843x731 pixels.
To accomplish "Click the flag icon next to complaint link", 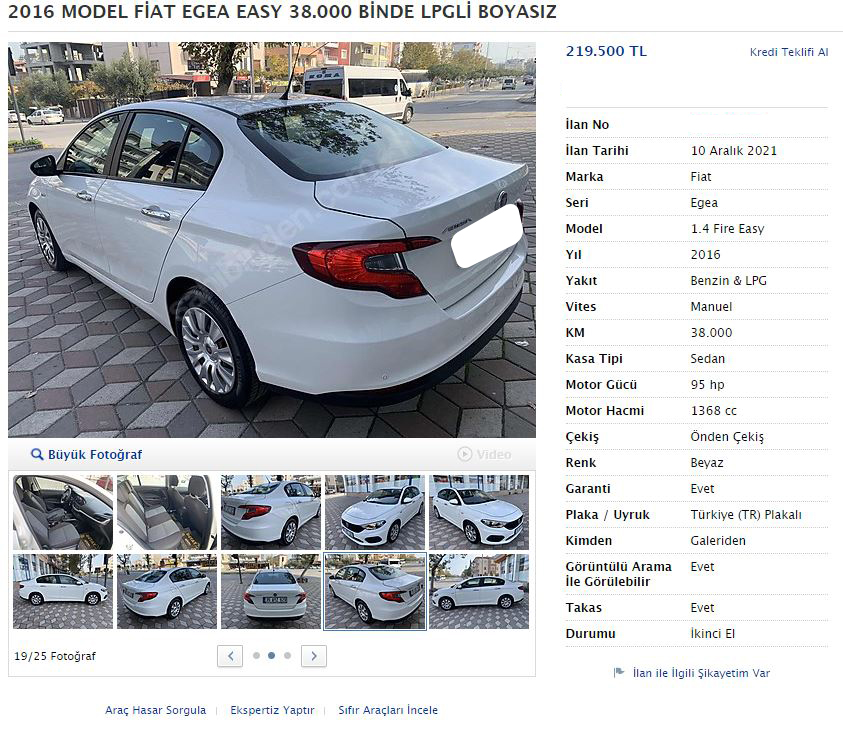I will (619, 672).
